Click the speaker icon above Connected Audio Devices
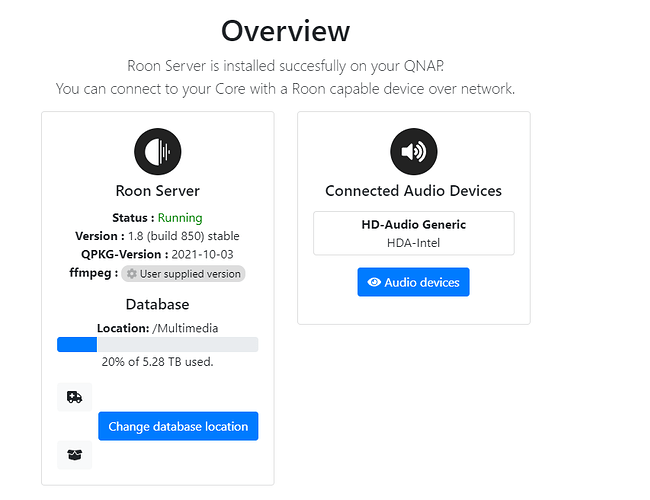This screenshot has width=650, height=500. coord(414,151)
